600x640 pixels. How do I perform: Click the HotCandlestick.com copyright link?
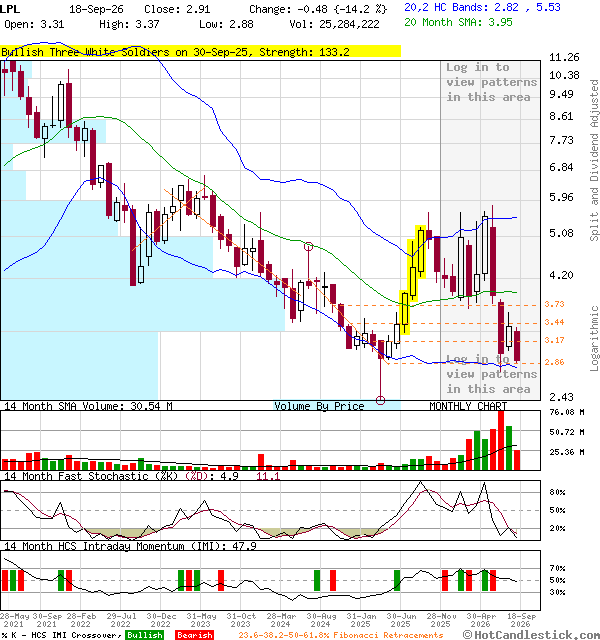tap(531, 635)
